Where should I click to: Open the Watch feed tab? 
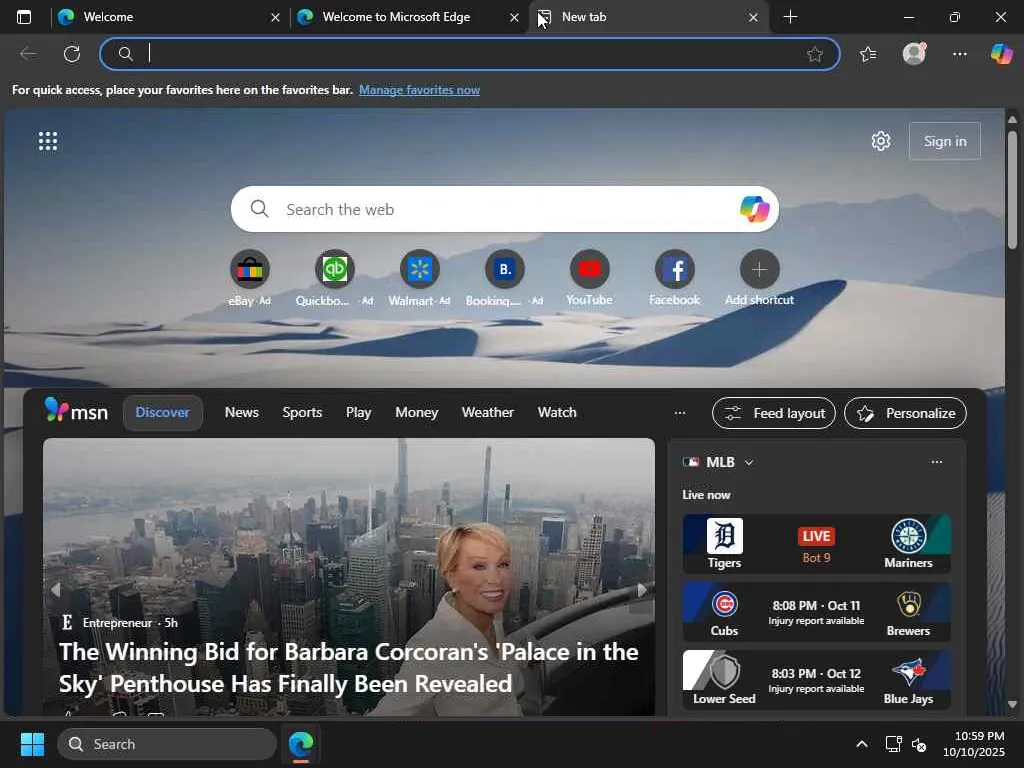(x=557, y=413)
